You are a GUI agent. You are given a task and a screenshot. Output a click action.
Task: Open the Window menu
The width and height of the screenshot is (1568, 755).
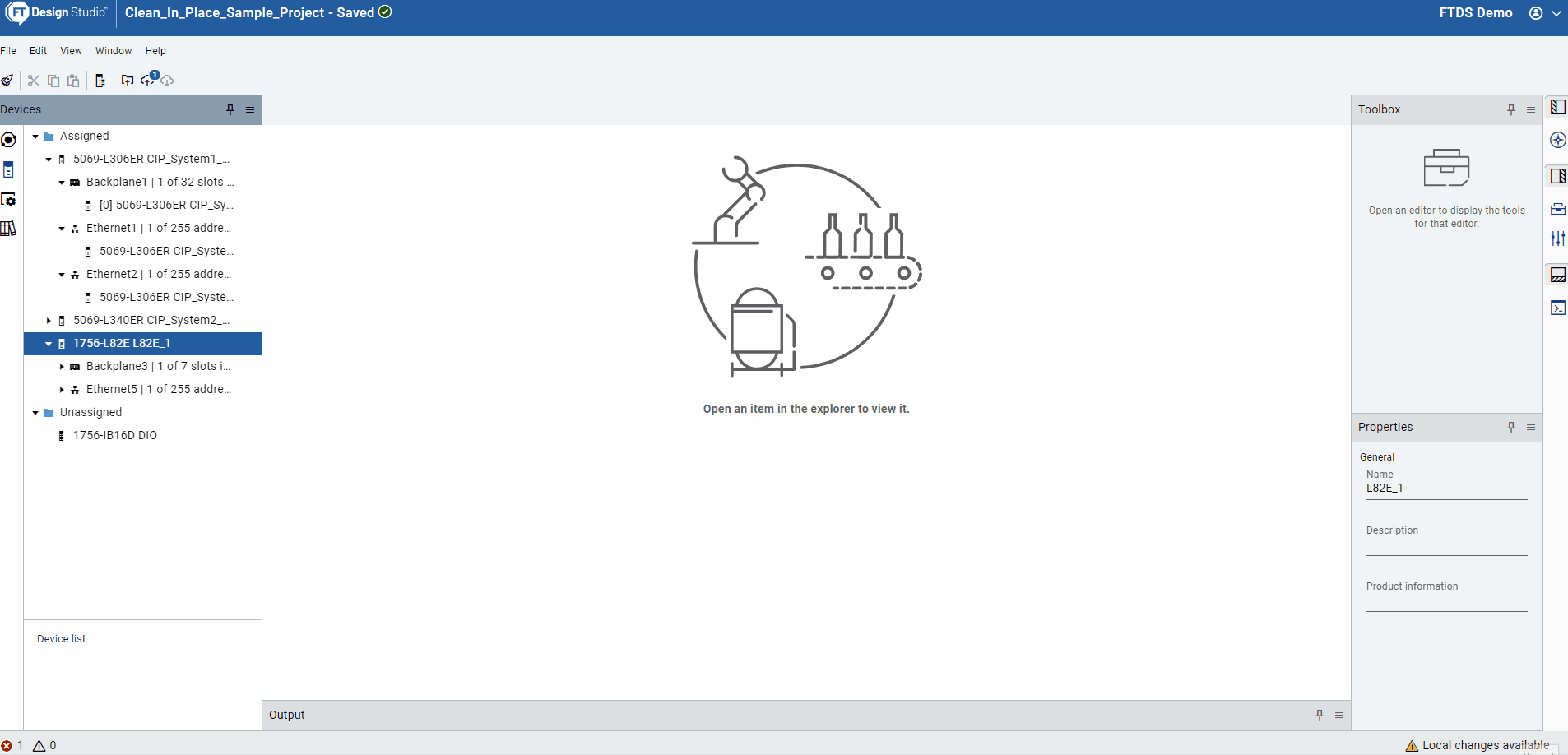(114, 51)
